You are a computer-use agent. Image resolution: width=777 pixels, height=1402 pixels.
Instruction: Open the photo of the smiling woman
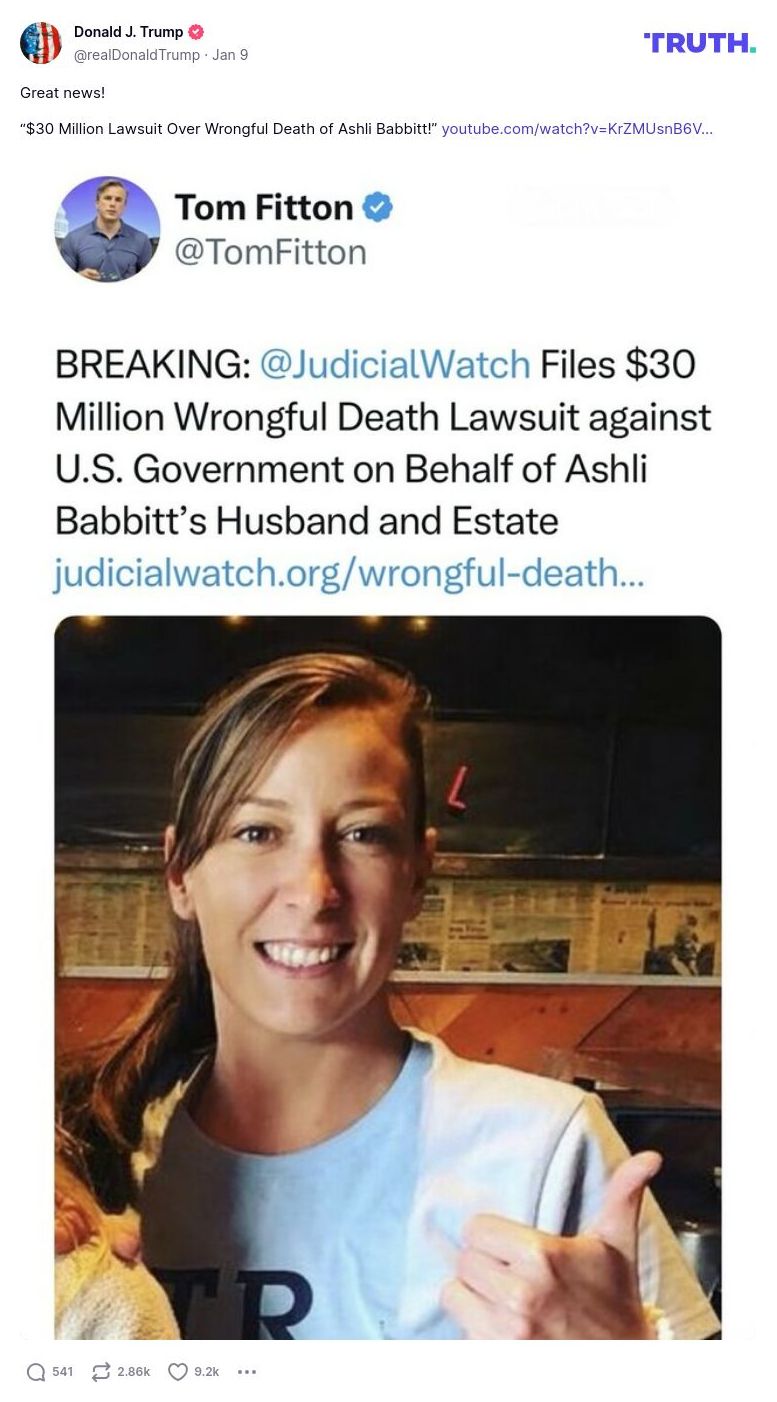[x=388, y=977]
